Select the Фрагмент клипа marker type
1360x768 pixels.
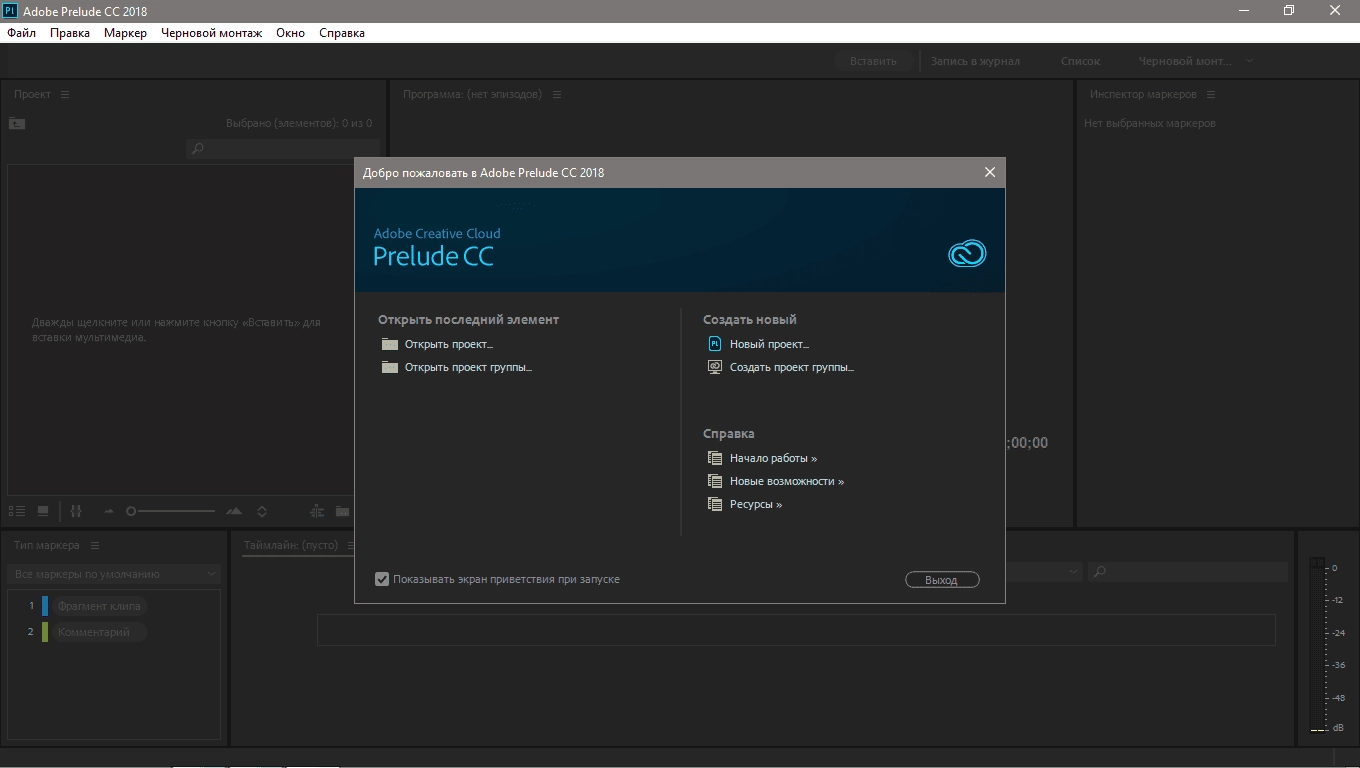point(99,606)
